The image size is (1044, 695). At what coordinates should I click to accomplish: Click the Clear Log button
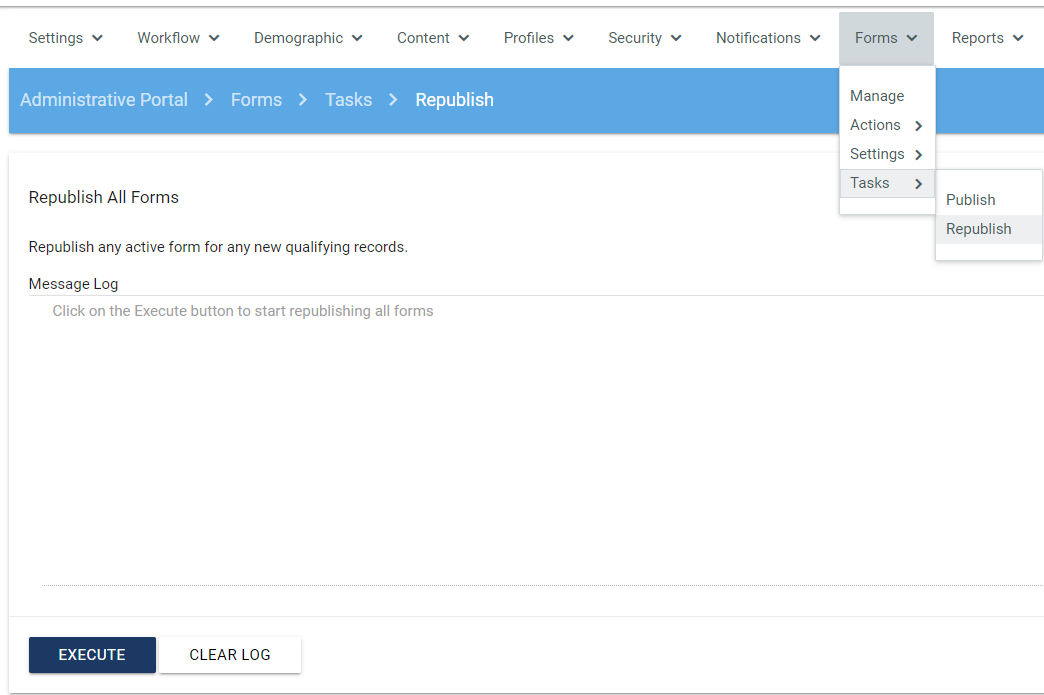[x=230, y=655]
